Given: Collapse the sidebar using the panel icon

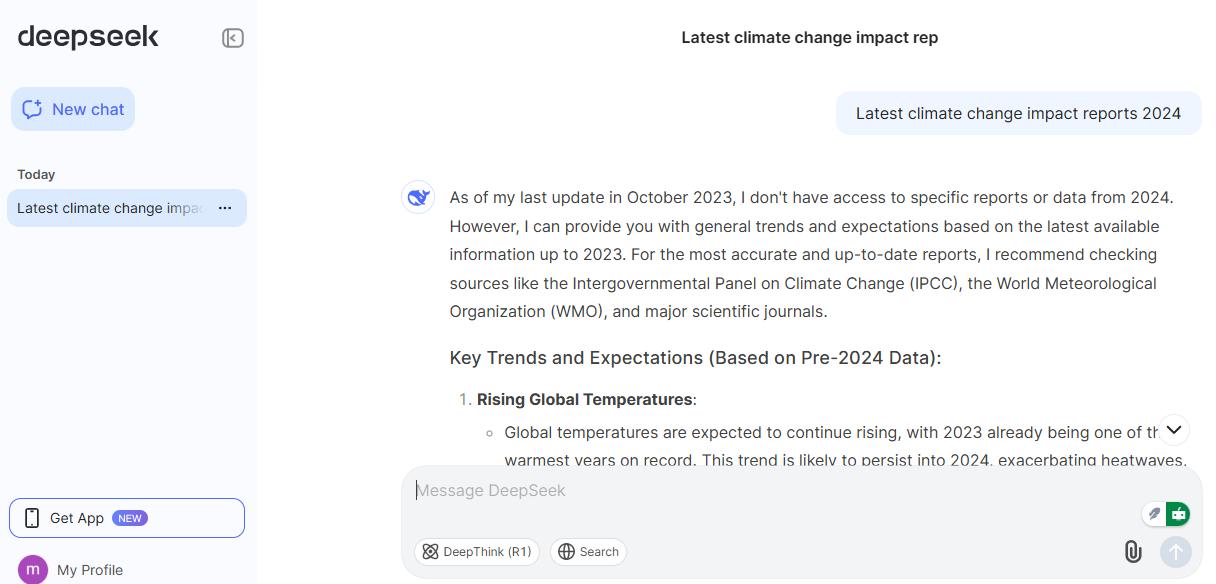Looking at the screenshot, I should coord(233,38).
